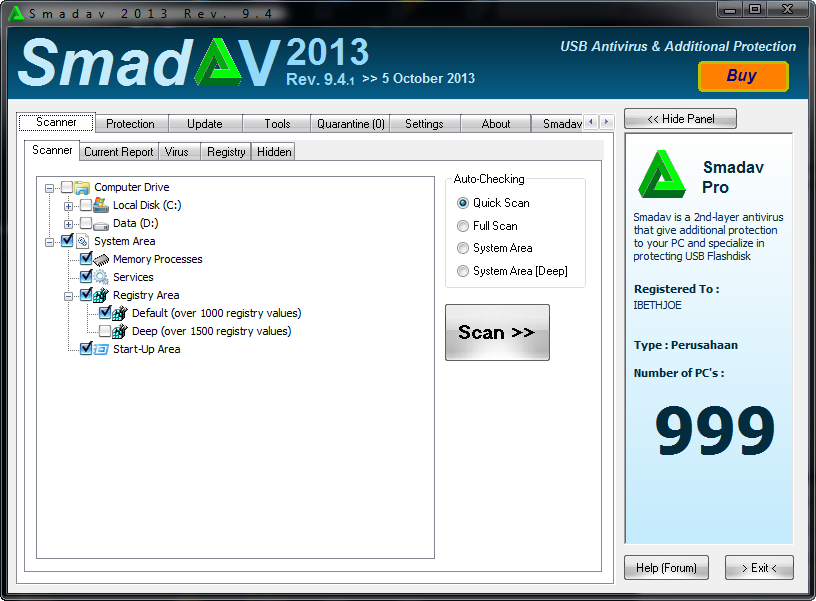Collapse the System Area tree node
816x601 pixels.
click(49, 242)
